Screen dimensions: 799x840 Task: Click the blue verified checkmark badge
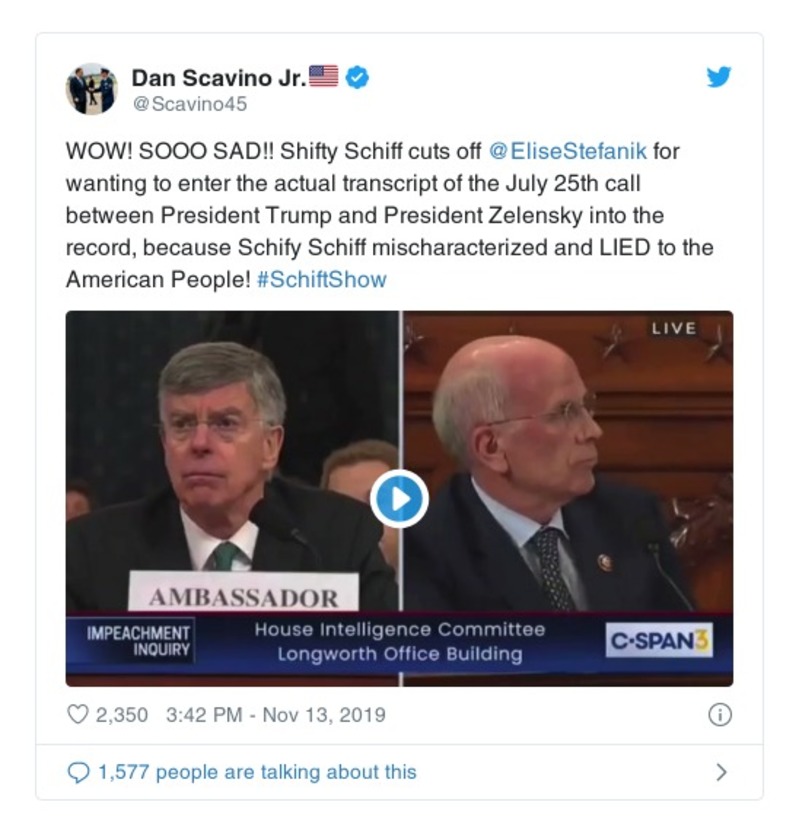tap(357, 78)
